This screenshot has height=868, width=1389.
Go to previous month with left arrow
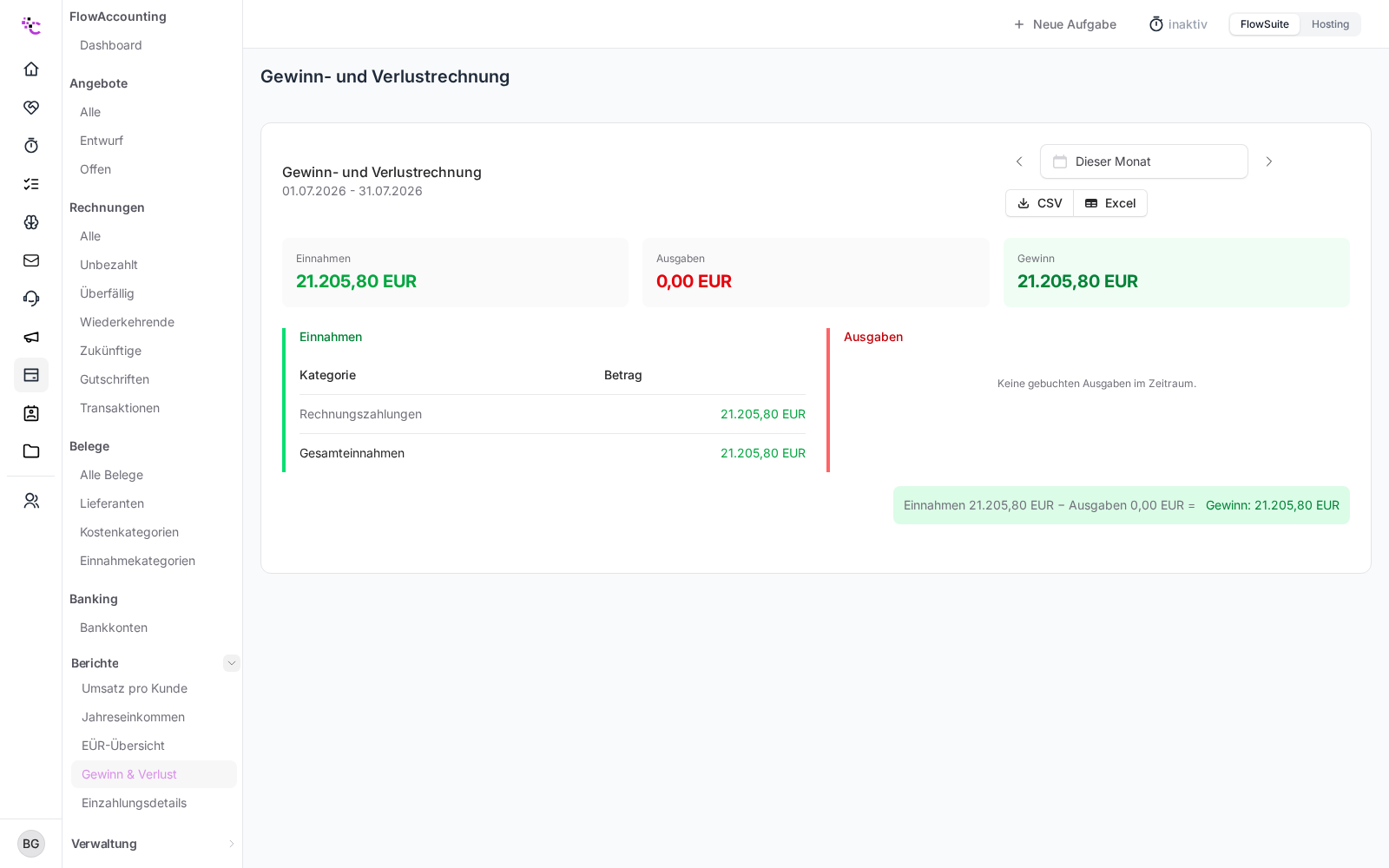[x=1019, y=161]
